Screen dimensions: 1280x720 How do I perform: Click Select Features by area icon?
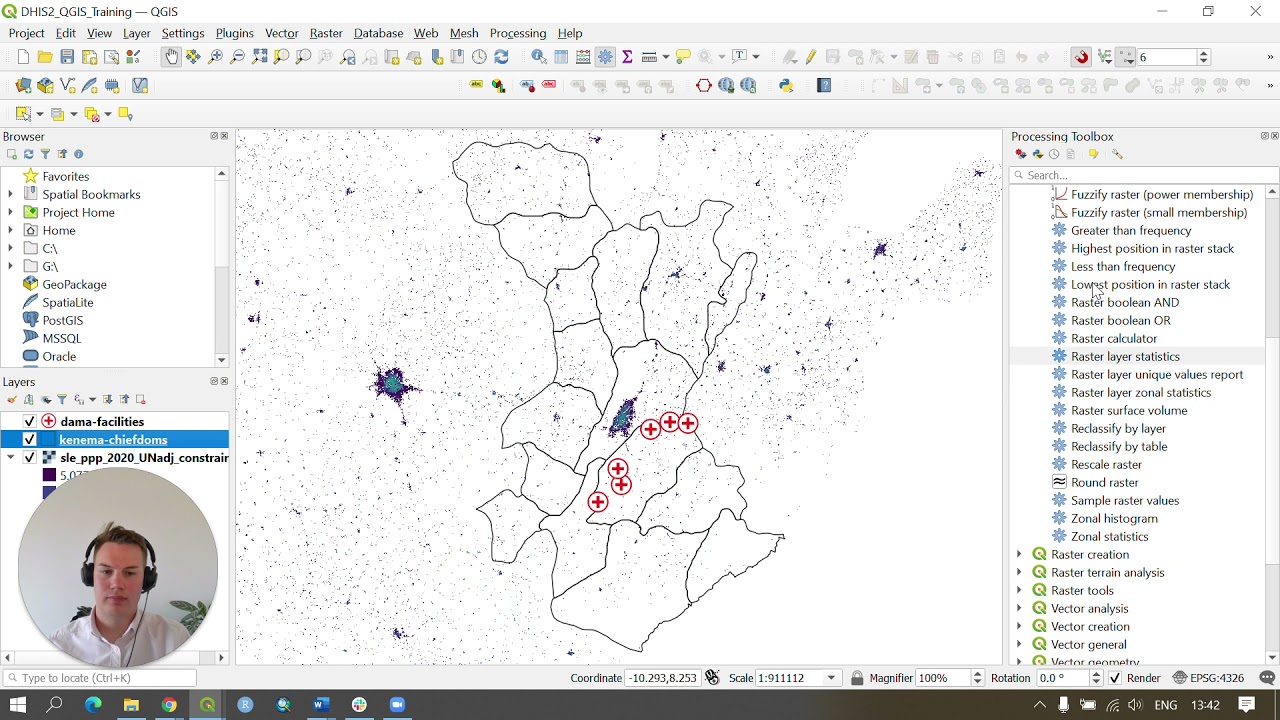pyautogui.click(x=23, y=114)
